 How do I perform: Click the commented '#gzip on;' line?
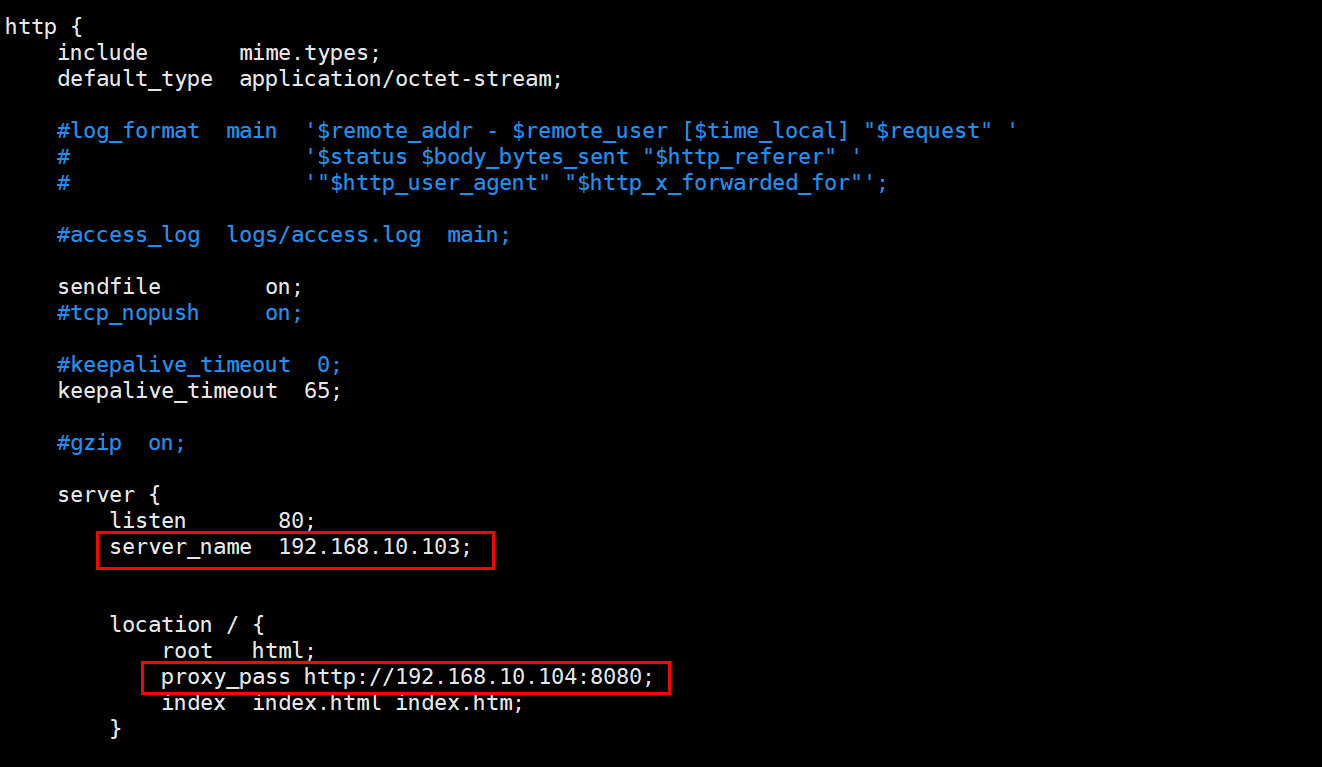(x=122, y=443)
